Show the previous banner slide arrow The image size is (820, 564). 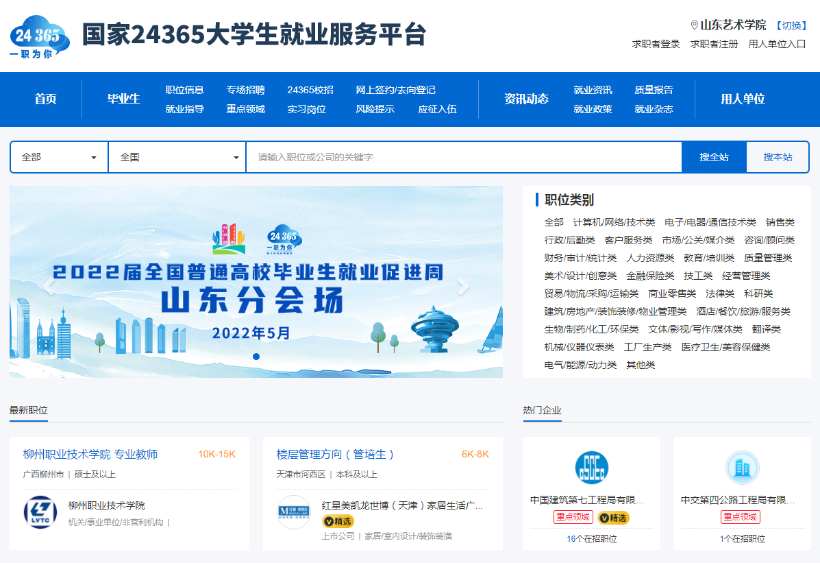(x=49, y=286)
